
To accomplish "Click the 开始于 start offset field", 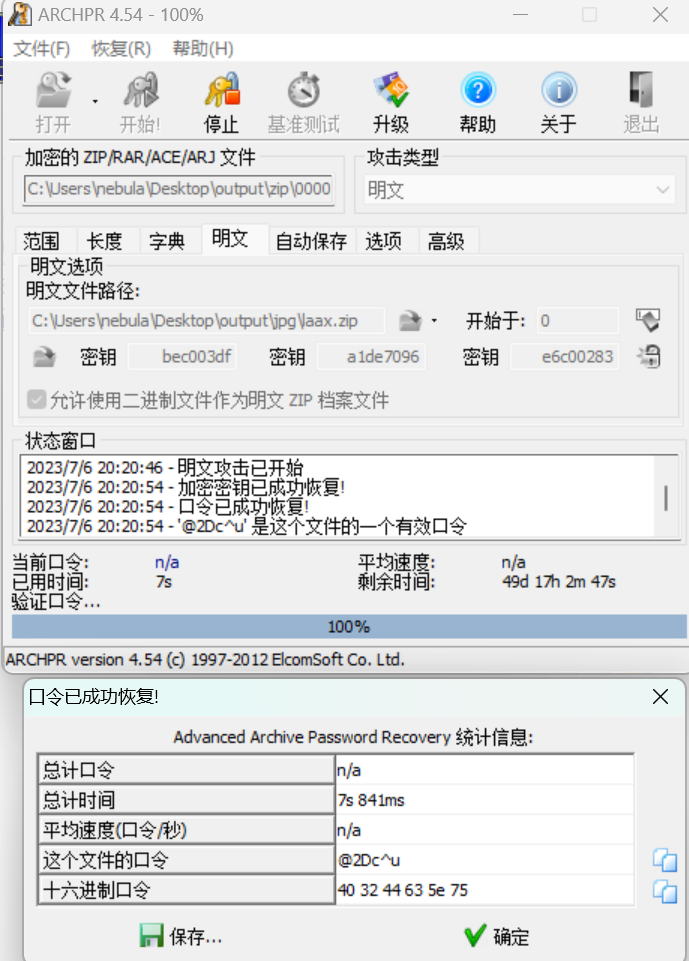I will click(577, 321).
